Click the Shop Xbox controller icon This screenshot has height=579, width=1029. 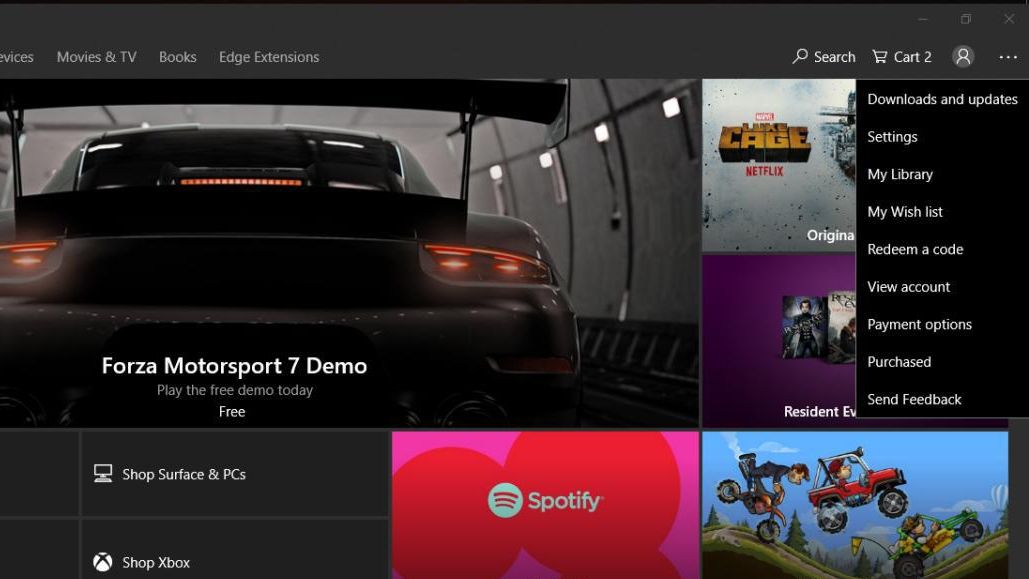101,561
